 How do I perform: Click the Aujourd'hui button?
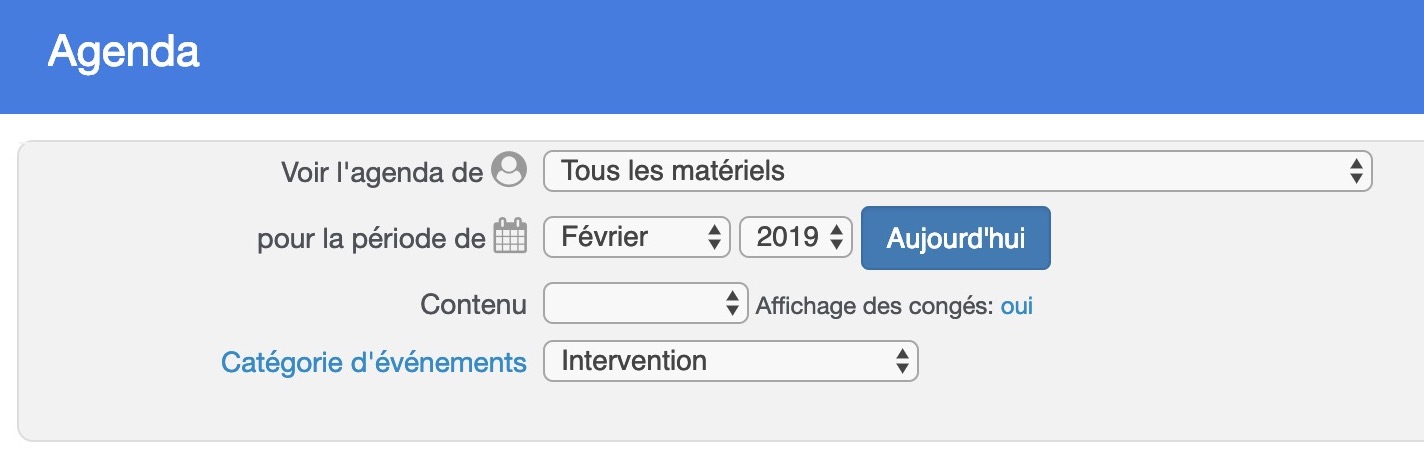pyautogui.click(x=956, y=238)
